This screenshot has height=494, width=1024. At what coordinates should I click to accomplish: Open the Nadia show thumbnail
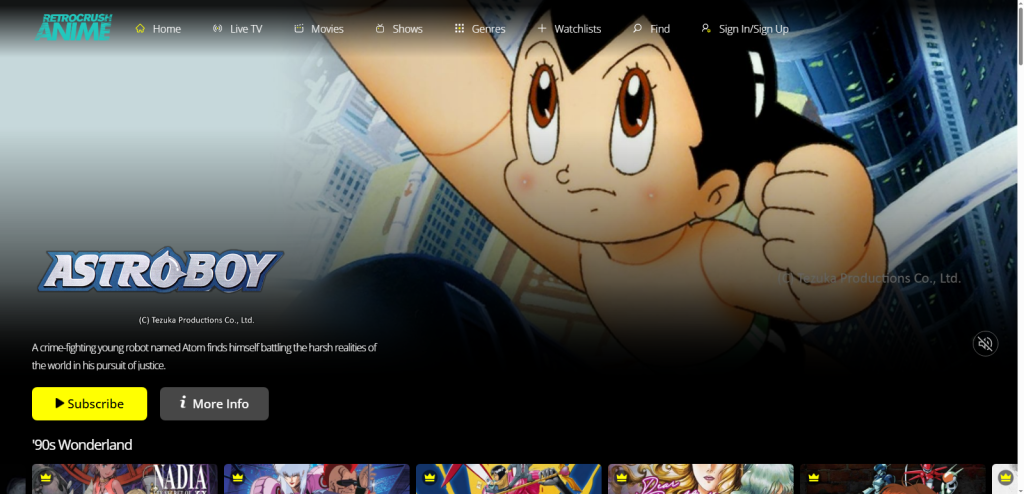click(x=125, y=479)
